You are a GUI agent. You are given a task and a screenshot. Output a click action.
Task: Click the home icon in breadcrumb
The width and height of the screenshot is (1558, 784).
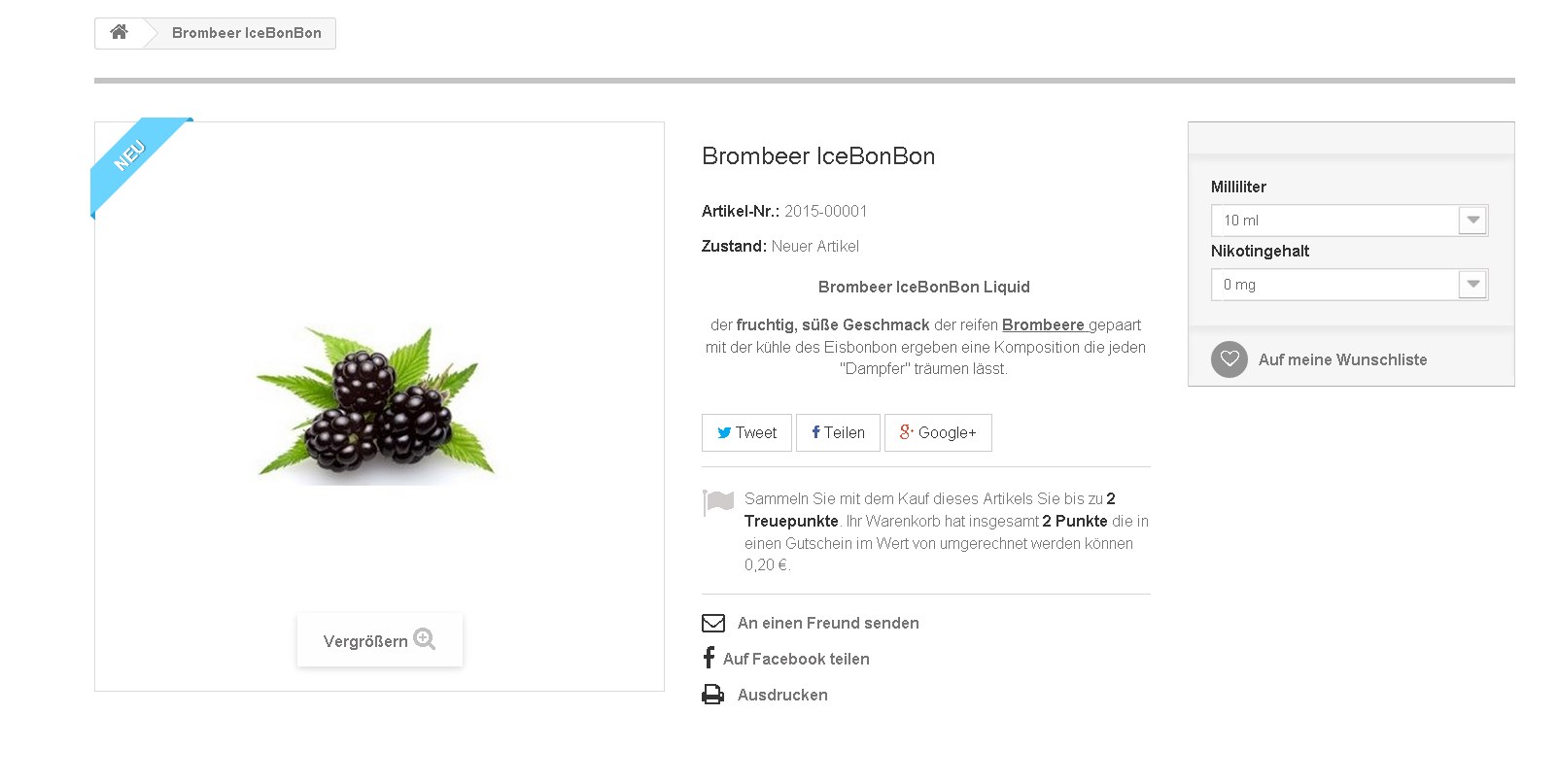tap(119, 32)
